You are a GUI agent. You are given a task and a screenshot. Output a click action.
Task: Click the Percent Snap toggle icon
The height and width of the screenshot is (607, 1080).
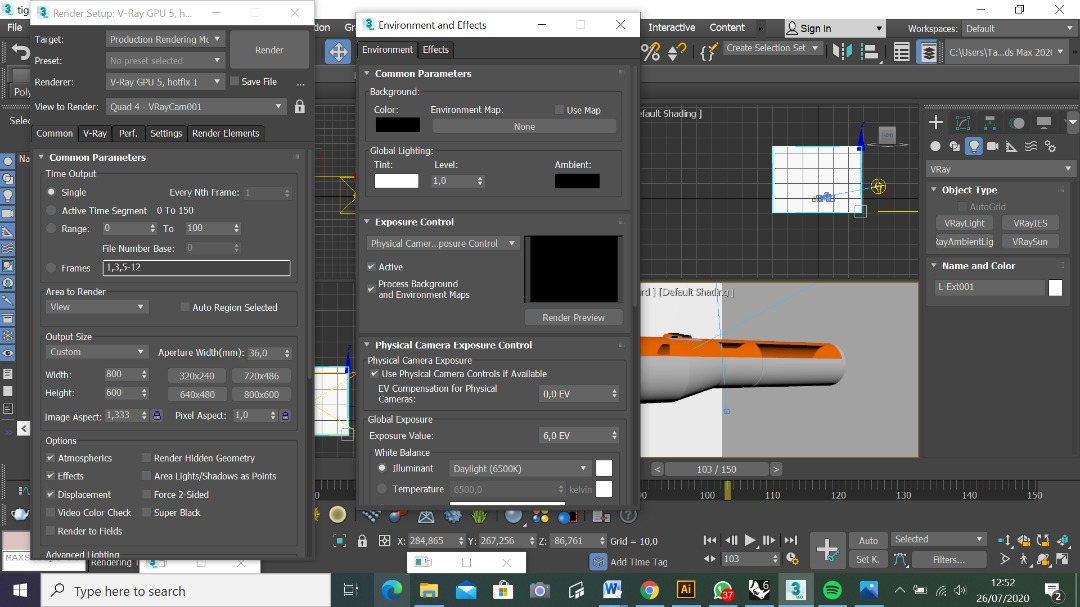(651, 52)
